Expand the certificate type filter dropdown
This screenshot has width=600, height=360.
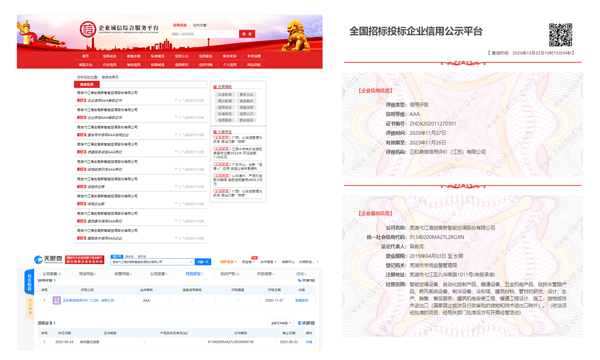tap(280, 323)
